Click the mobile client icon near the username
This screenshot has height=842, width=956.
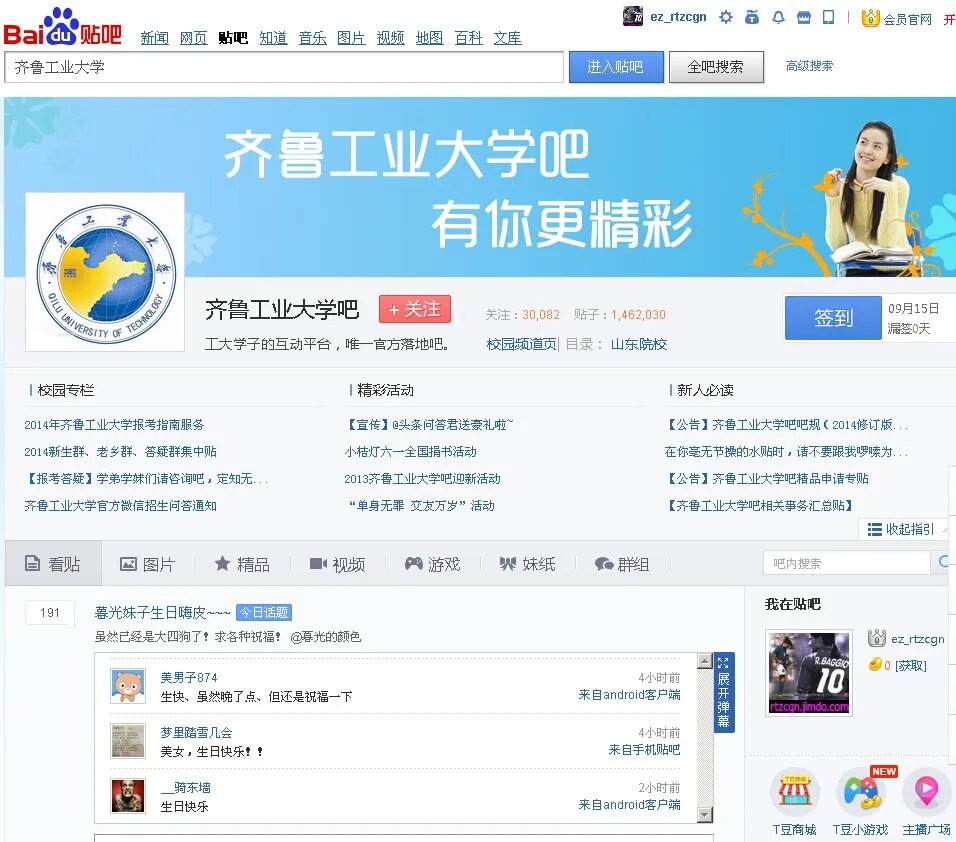[x=828, y=17]
